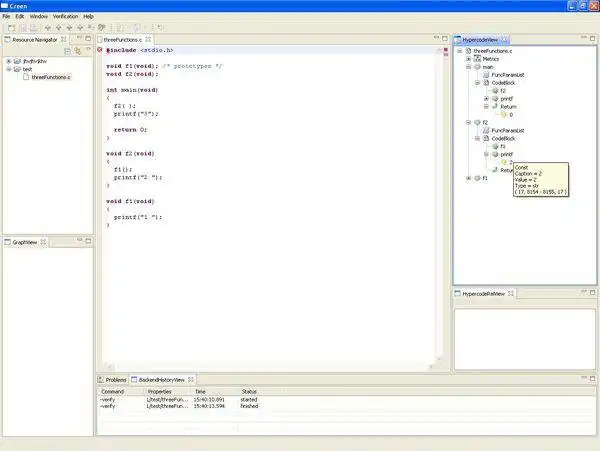
Task: Click the error marker beside #include line
Action: [99, 50]
